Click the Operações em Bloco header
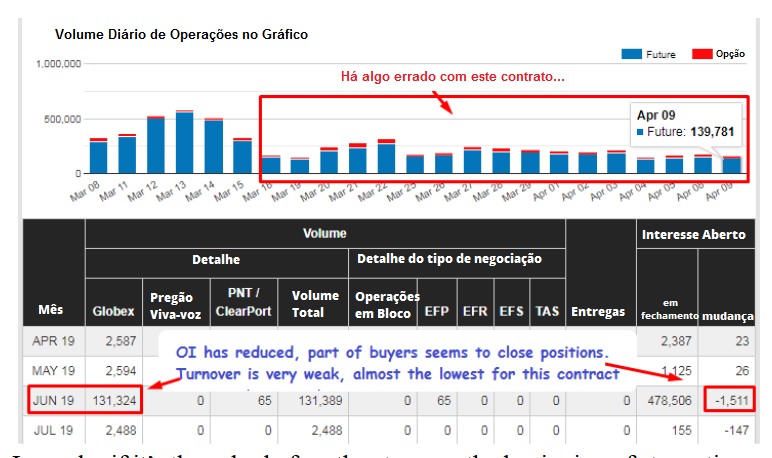Viewport: 772px width, 458px height. (384, 304)
